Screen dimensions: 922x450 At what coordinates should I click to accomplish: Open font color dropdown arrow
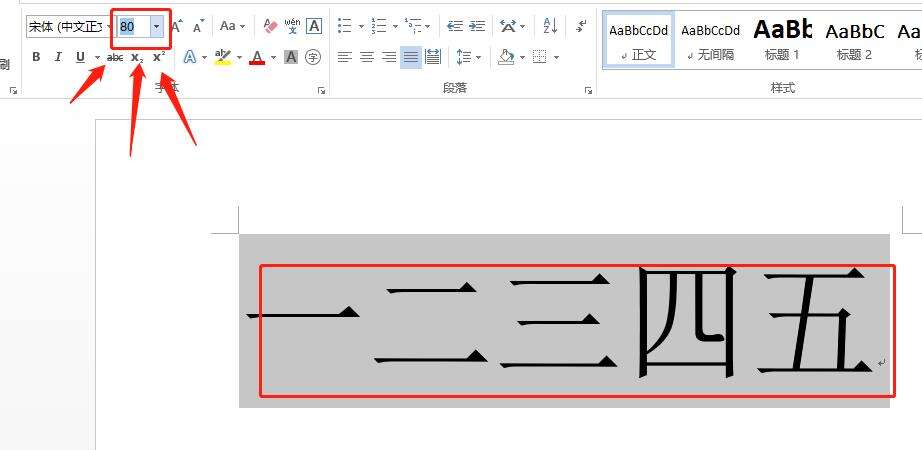coord(273,58)
